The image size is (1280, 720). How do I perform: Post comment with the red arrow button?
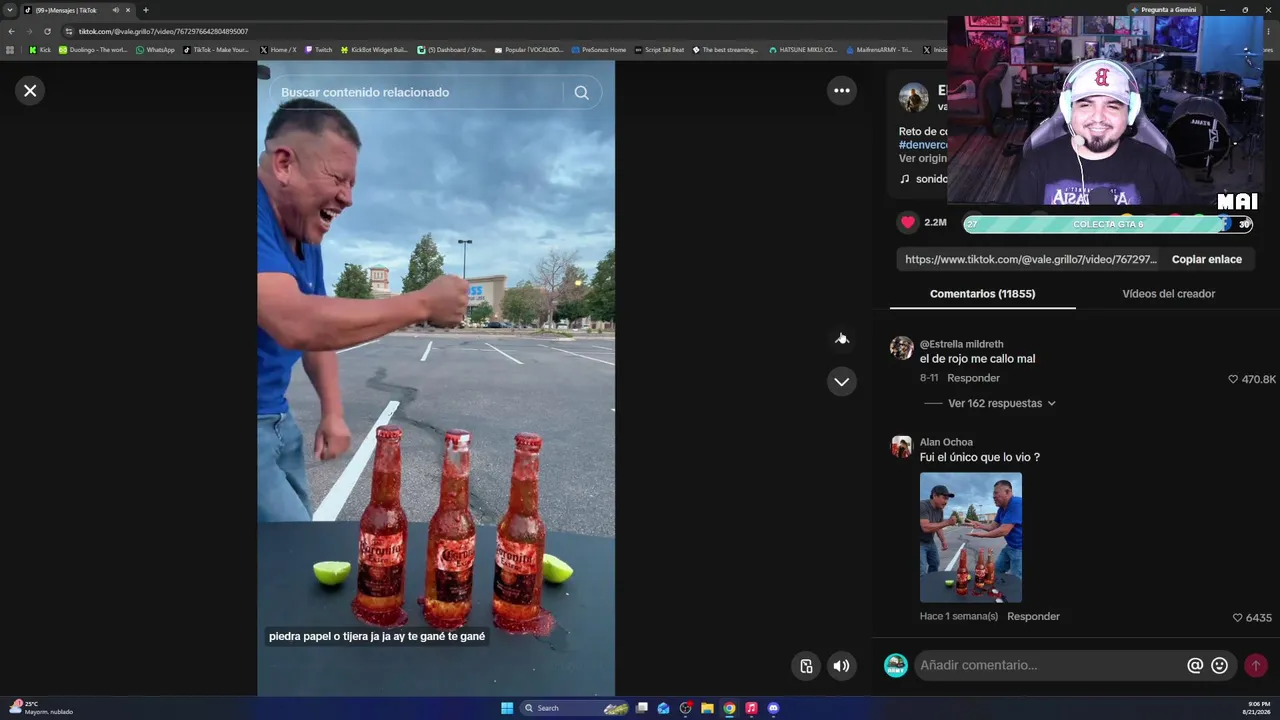[x=1256, y=665]
